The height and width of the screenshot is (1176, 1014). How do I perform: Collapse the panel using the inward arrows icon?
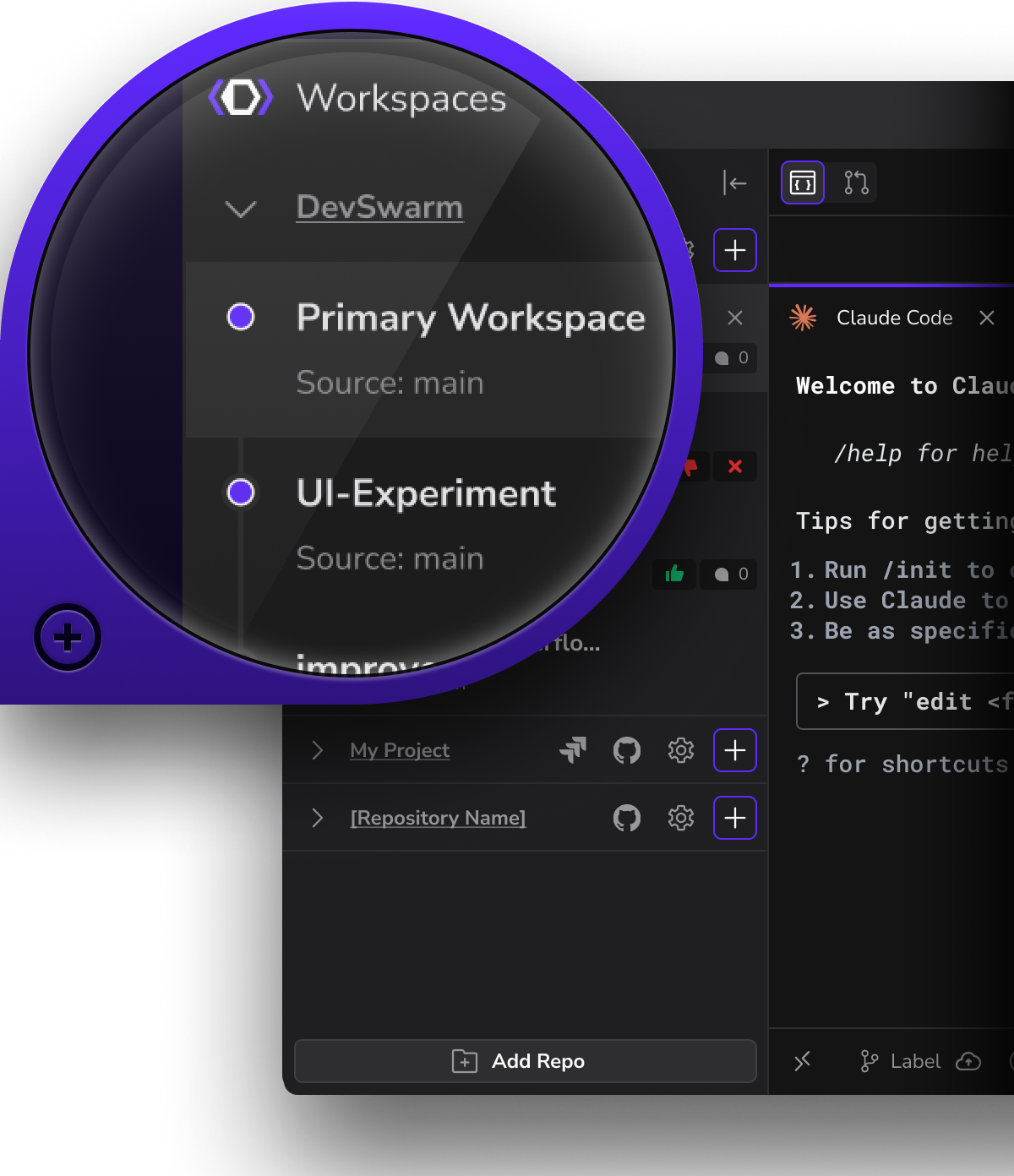pyautogui.click(x=804, y=1062)
